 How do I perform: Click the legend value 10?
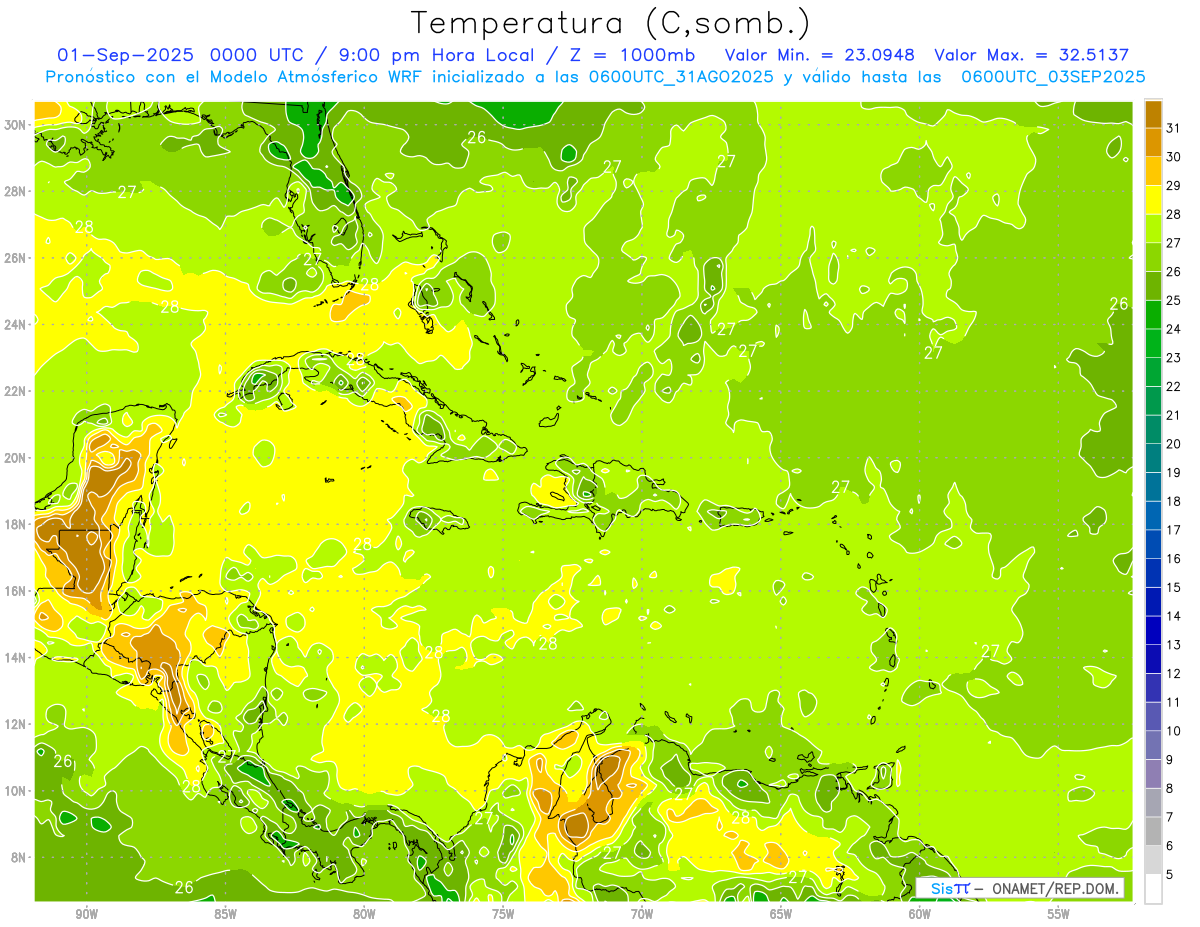coord(1174,731)
